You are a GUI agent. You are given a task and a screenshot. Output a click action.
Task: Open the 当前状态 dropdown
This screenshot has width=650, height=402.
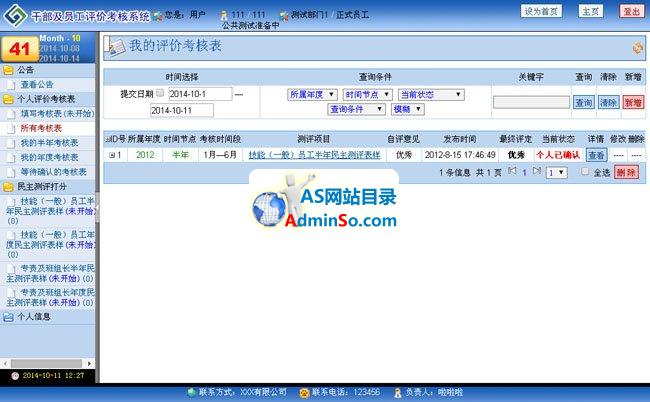click(x=431, y=94)
